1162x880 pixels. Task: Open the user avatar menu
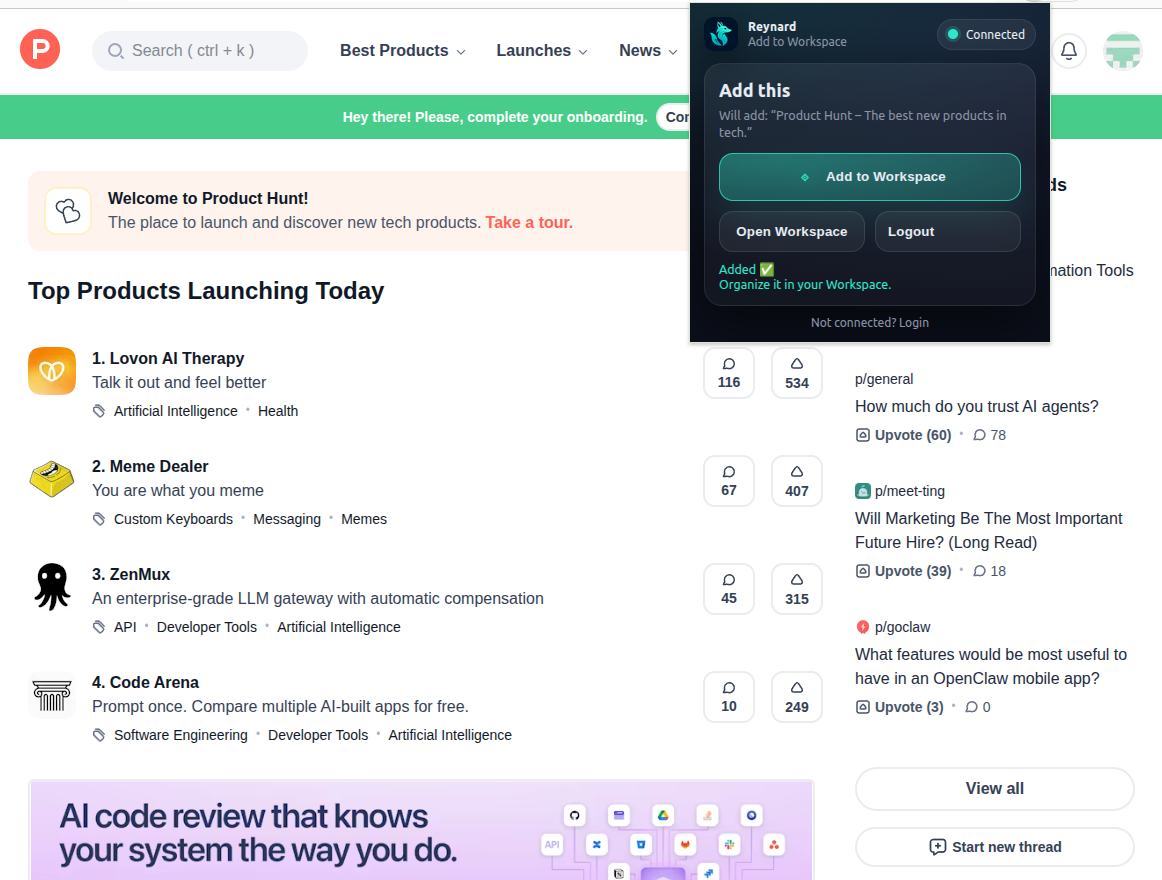[1122, 50]
